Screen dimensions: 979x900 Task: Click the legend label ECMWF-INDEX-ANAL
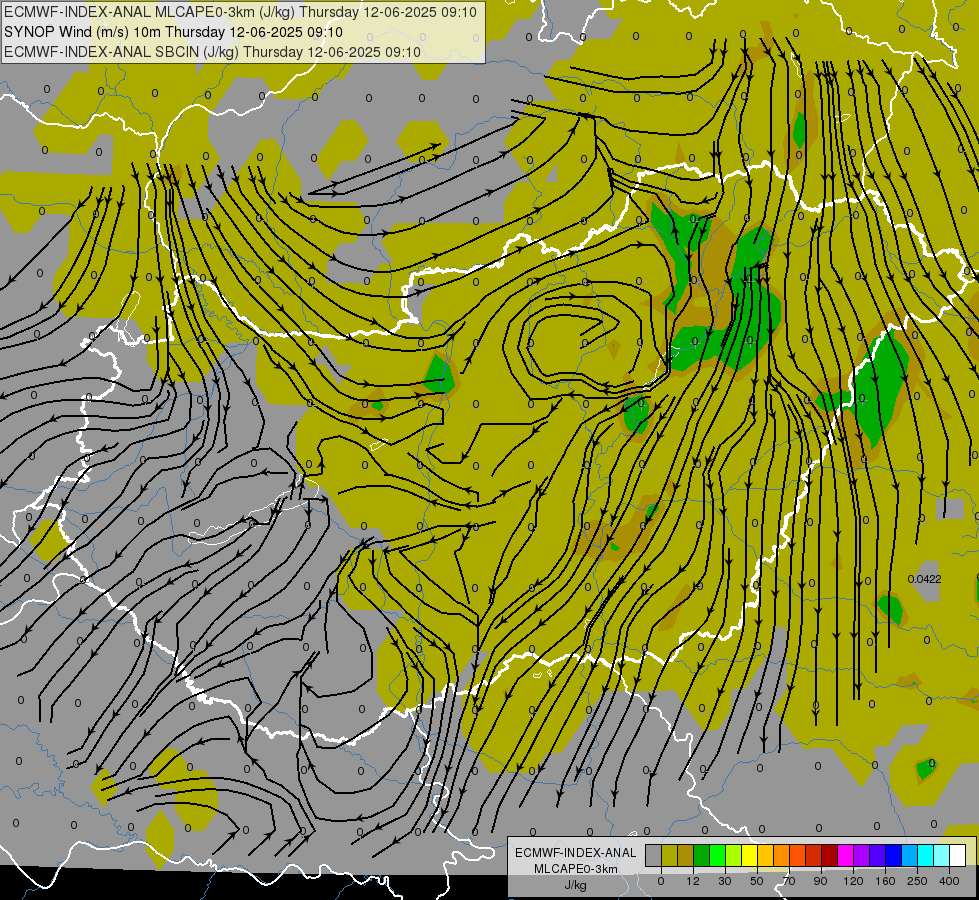pyautogui.click(x=575, y=853)
